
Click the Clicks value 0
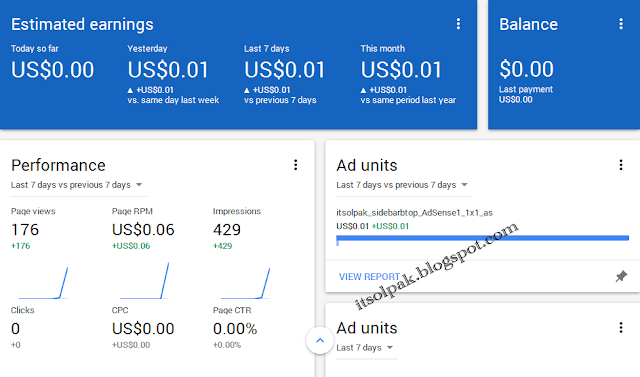pos(16,328)
